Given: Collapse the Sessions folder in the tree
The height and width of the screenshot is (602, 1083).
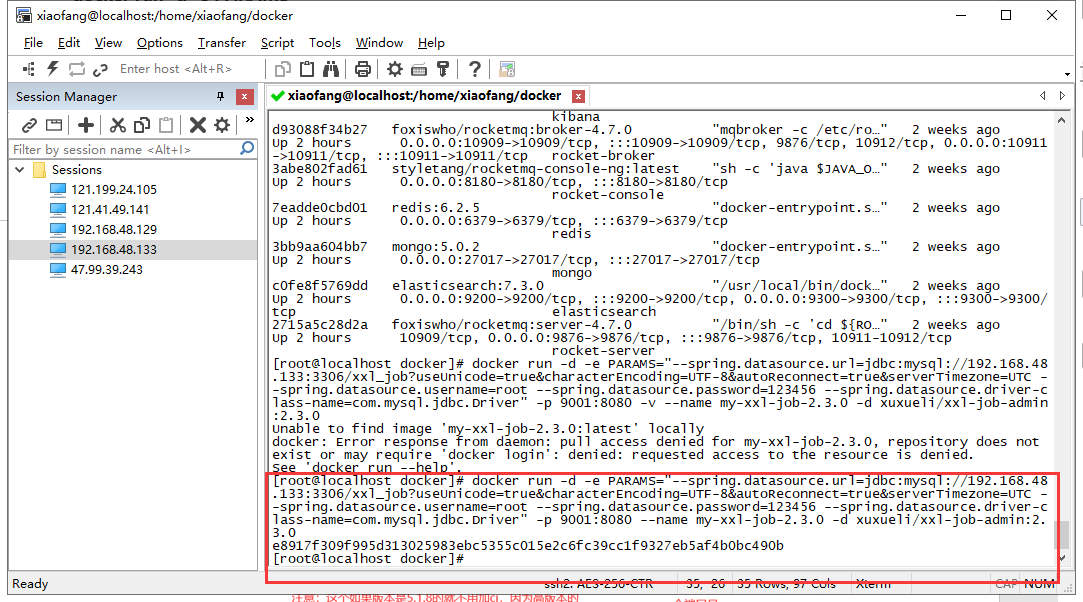Looking at the screenshot, I should pos(20,171).
